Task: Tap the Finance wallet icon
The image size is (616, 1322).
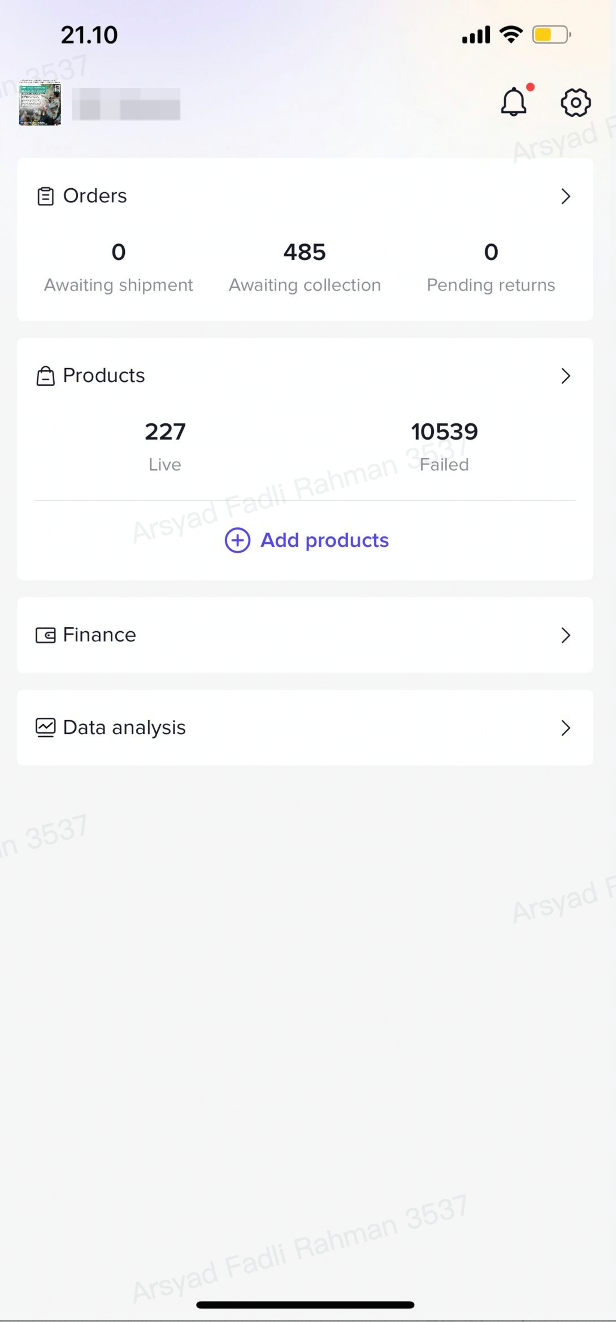Action: click(45, 635)
